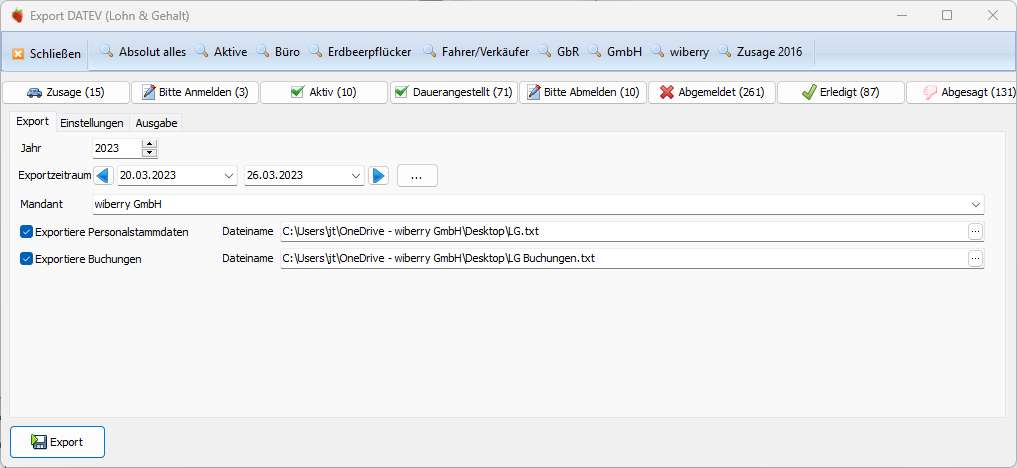Click the Jahr year input field
The height and width of the screenshot is (468, 1017).
[117, 148]
